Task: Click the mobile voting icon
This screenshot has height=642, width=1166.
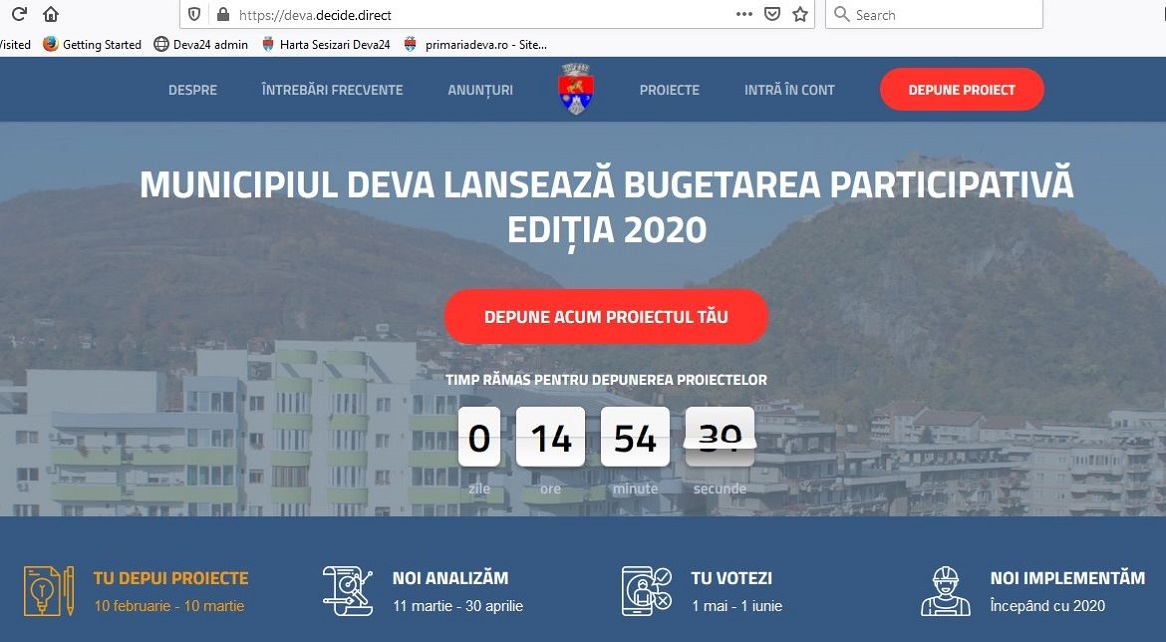Action: [646, 591]
